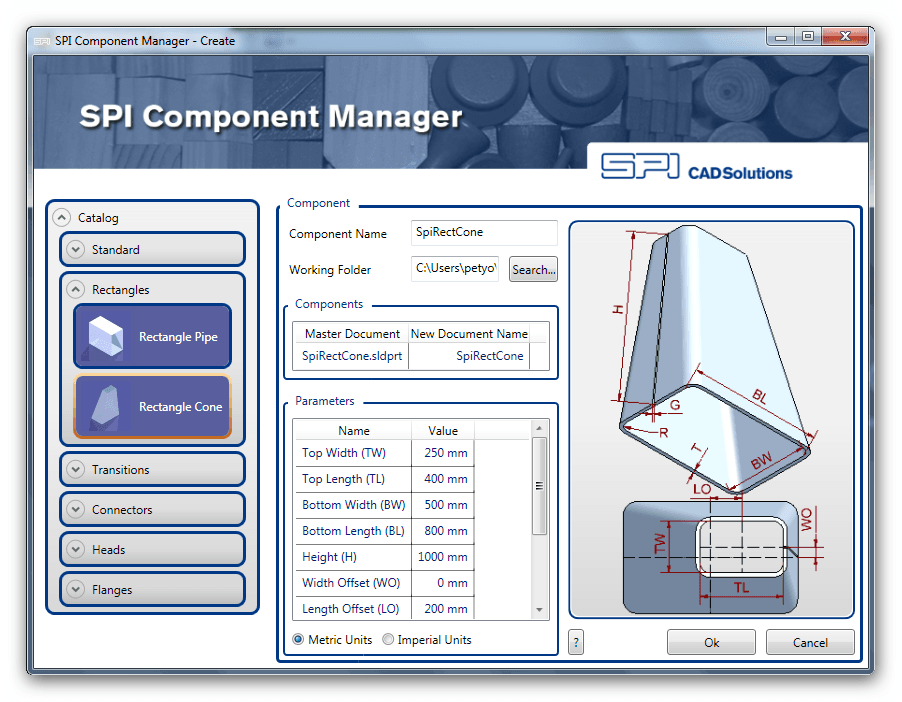Edit the 400 mm value

[443, 479]
